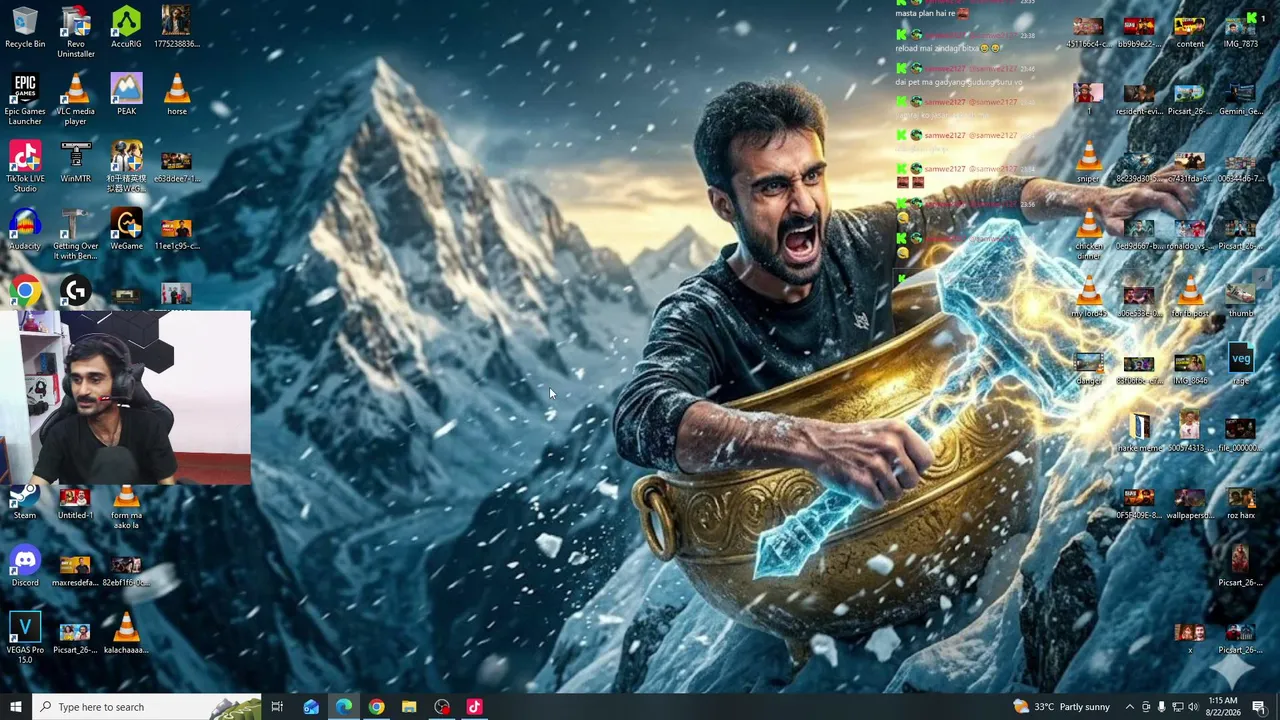Screen dimensions: 1280x720
Task: Select the IMG_7873 image file
Action: pyautogui.click(x=1240, y=31)
